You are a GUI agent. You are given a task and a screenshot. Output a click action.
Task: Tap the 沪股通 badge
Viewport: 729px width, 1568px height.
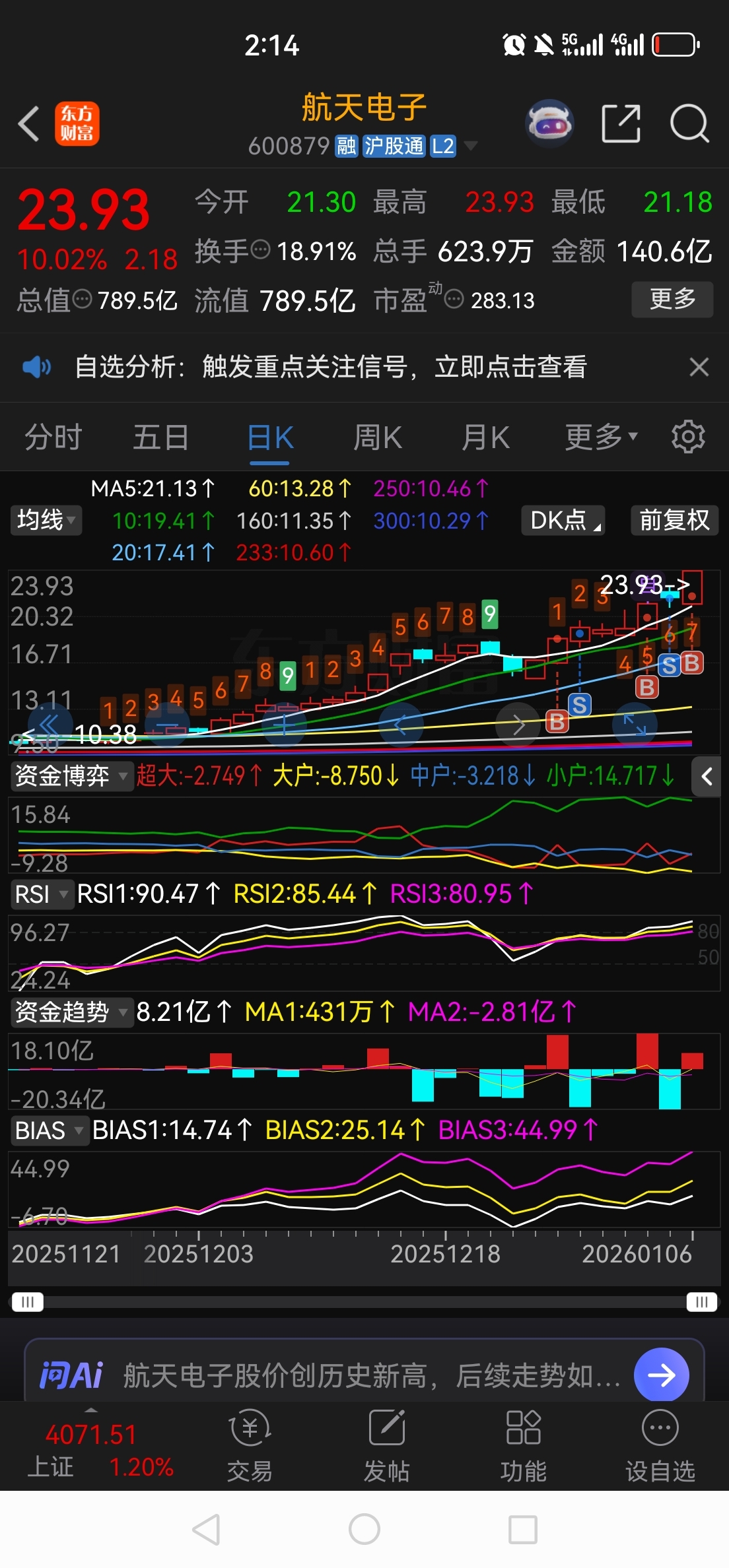(394, 146)
